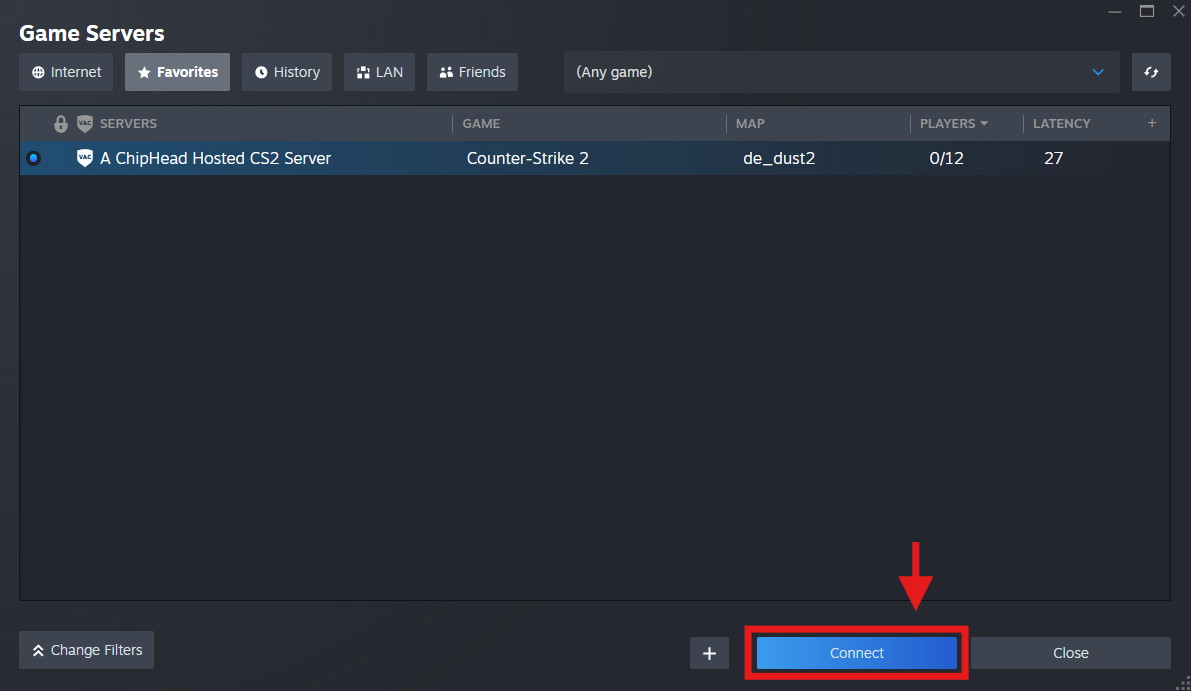Click the '0/12' players cell

point(946,158)
